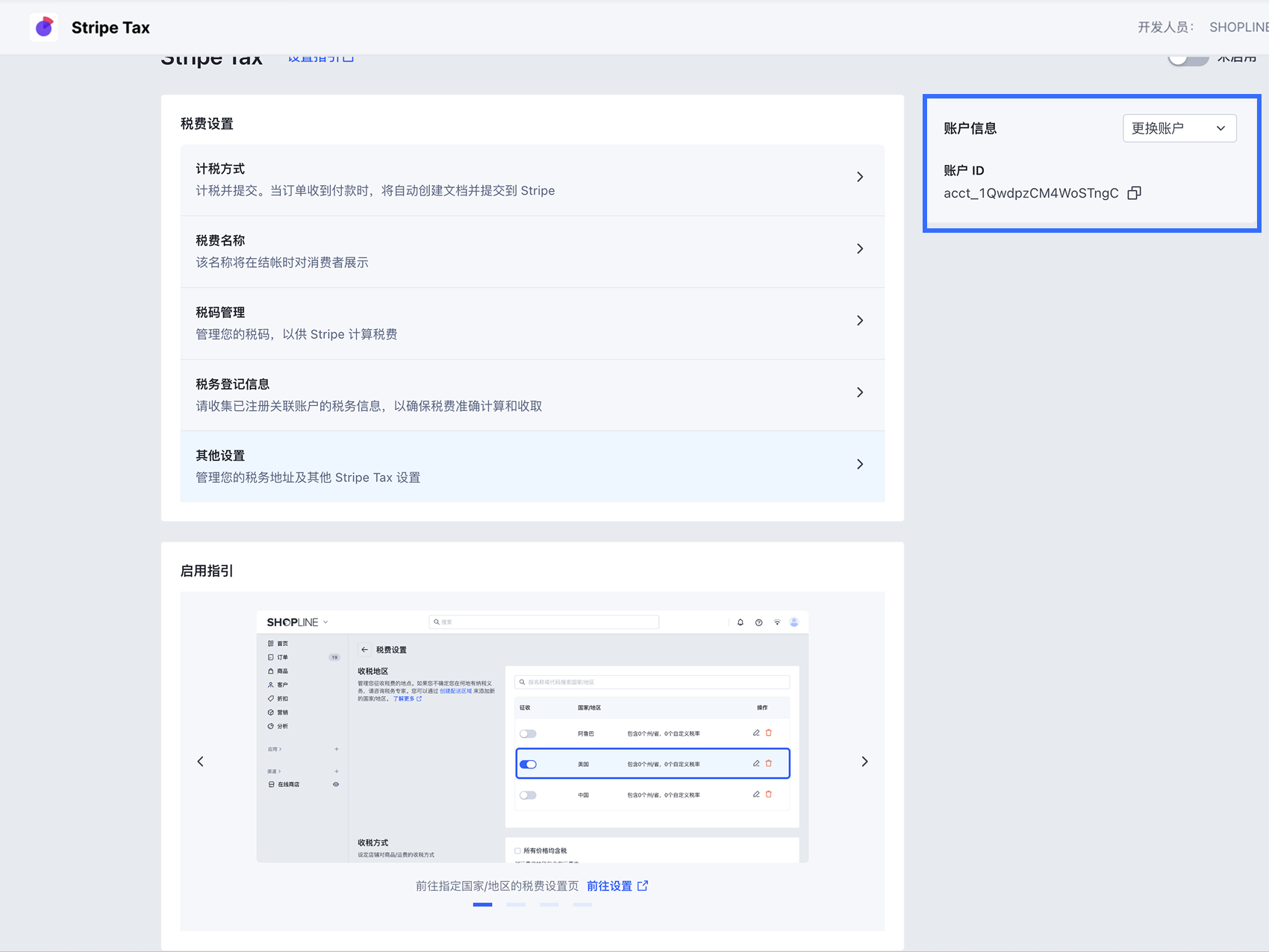Click the Stripe Tax app logo icon
This screenshot has height=952, width=1269.
coord(44,27)
